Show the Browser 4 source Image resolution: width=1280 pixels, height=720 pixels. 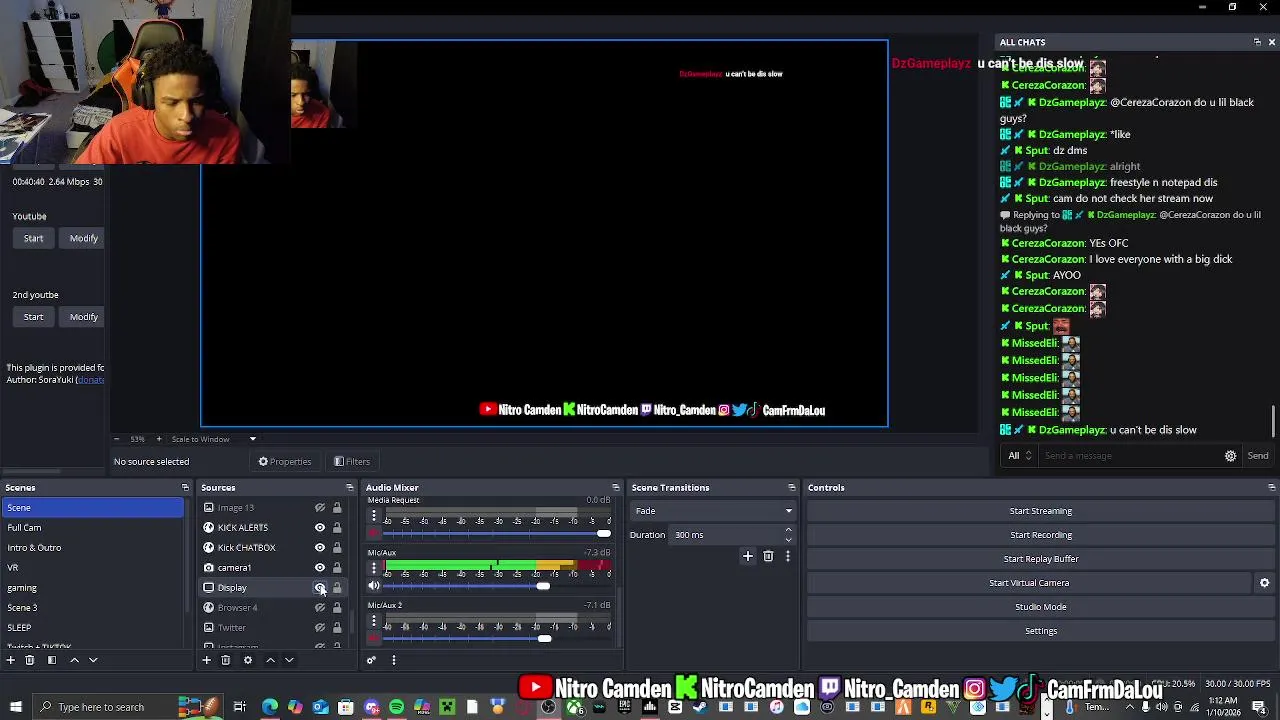click(x=320, y=608)
